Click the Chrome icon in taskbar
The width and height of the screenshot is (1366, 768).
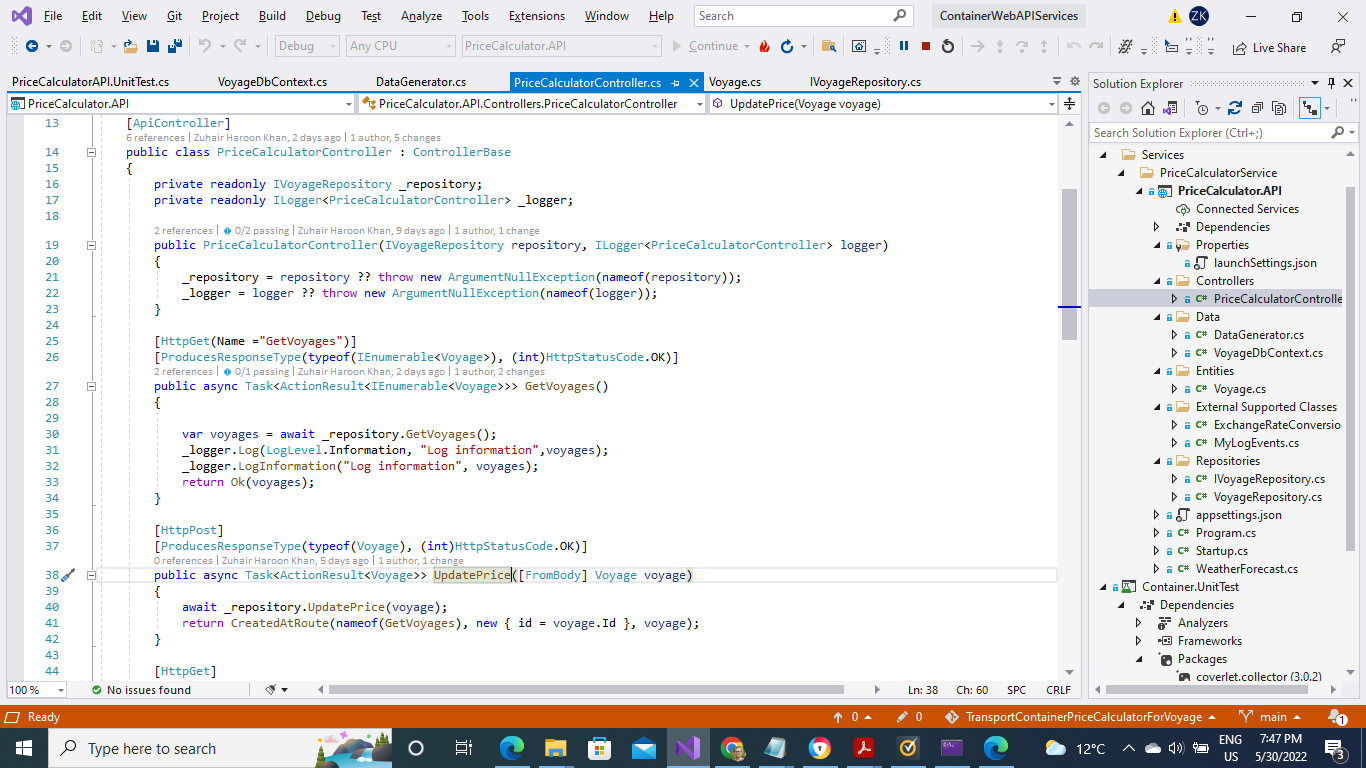point(733,748)
